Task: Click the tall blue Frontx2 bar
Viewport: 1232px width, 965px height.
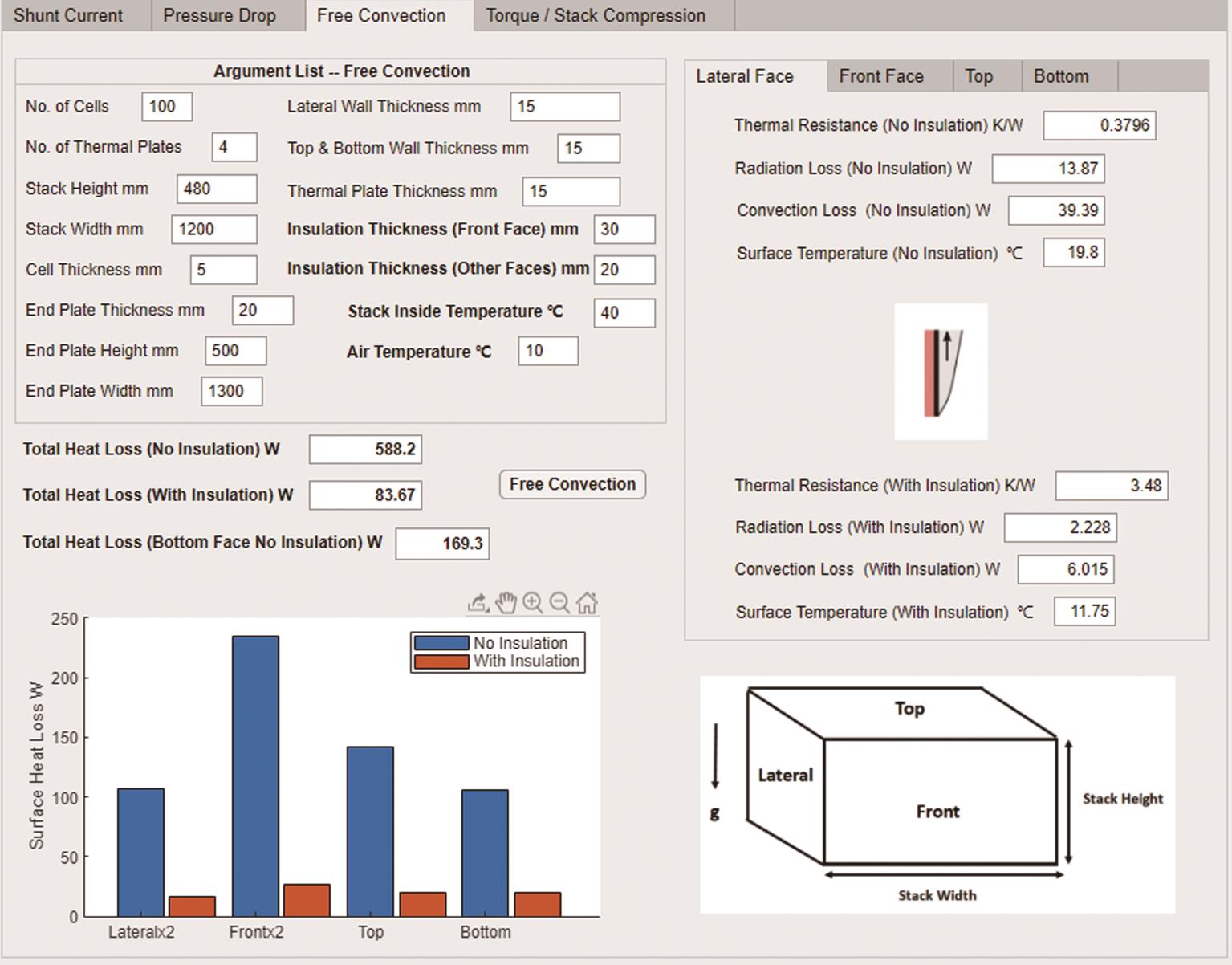Action: pos(255,775)
